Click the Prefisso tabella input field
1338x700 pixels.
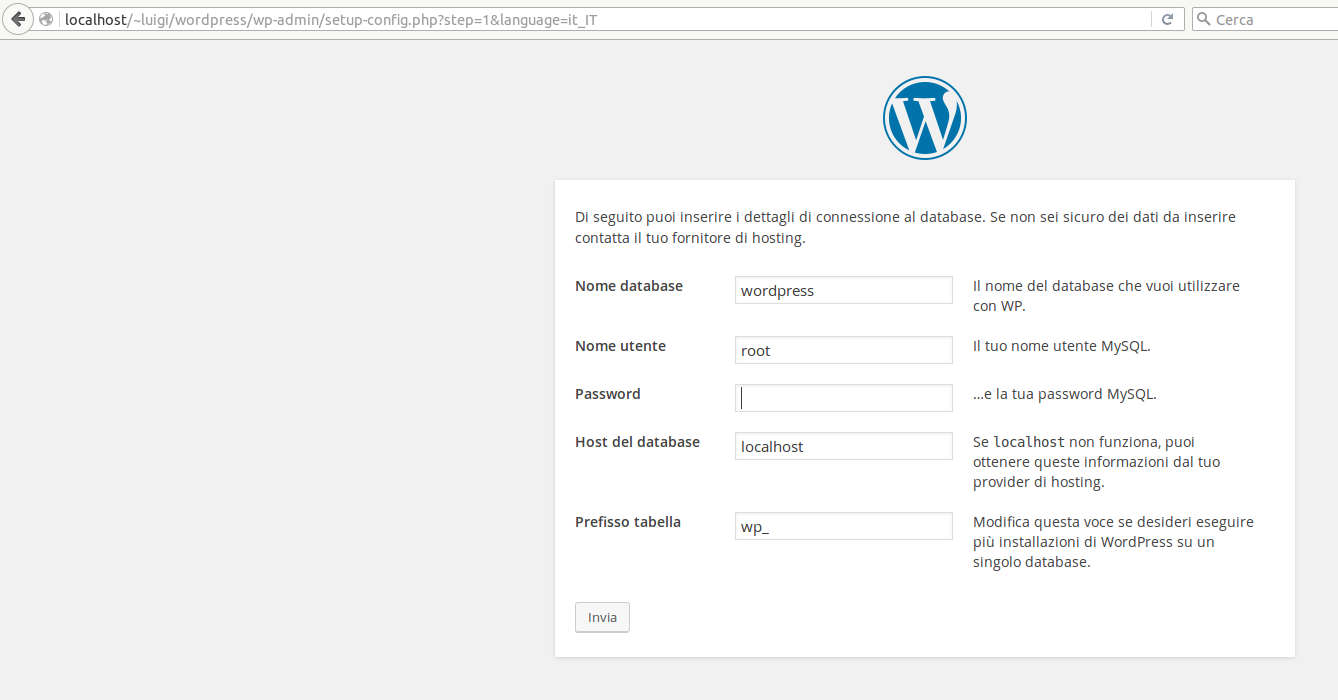tap(844, 526)
